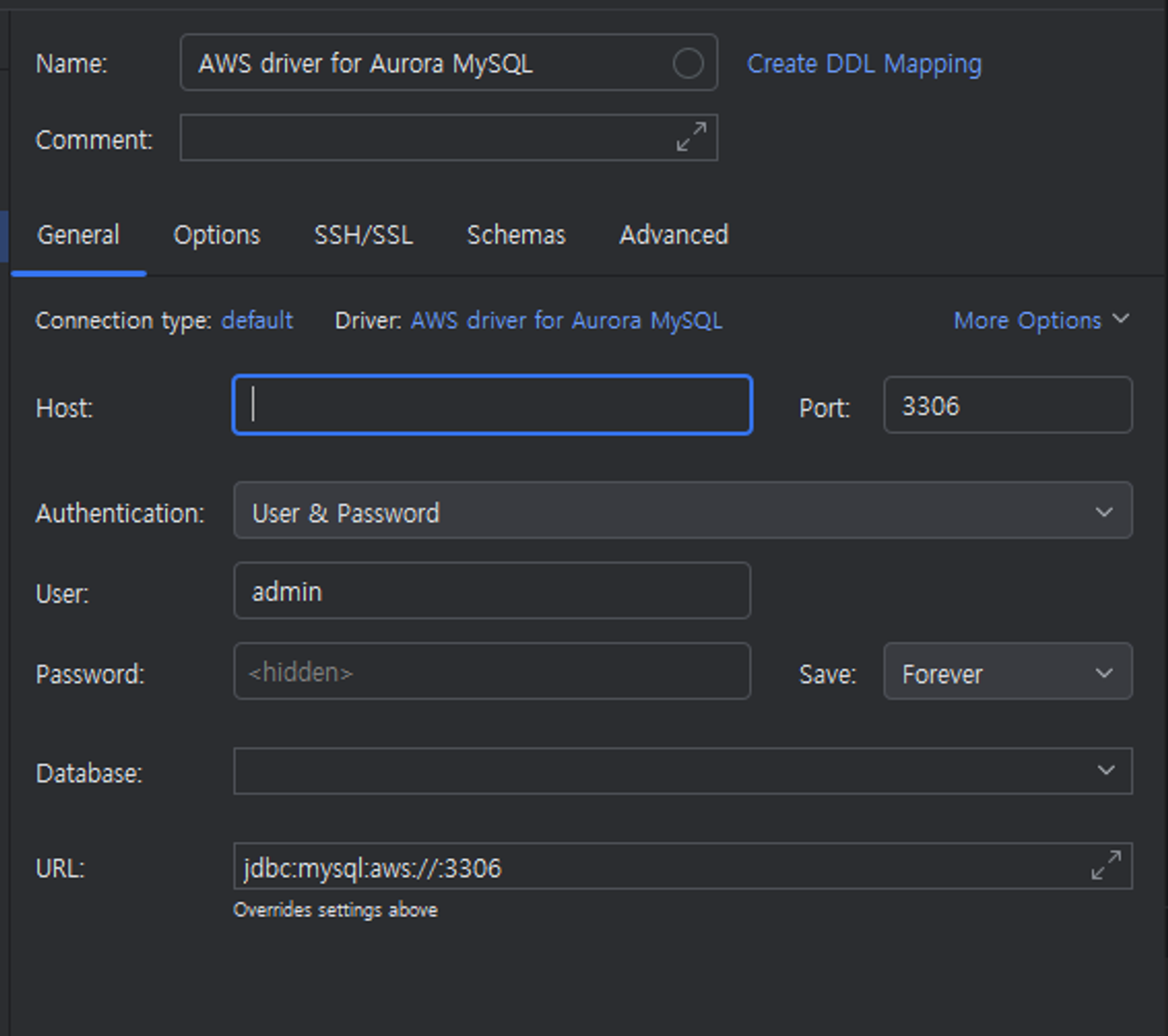Switch to the Options tab

(217, 235)
